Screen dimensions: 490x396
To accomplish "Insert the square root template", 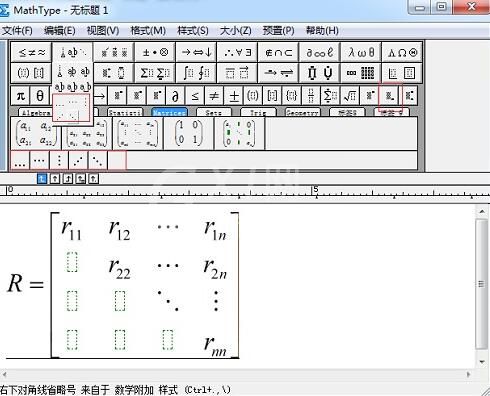I will tap(350, 96).
